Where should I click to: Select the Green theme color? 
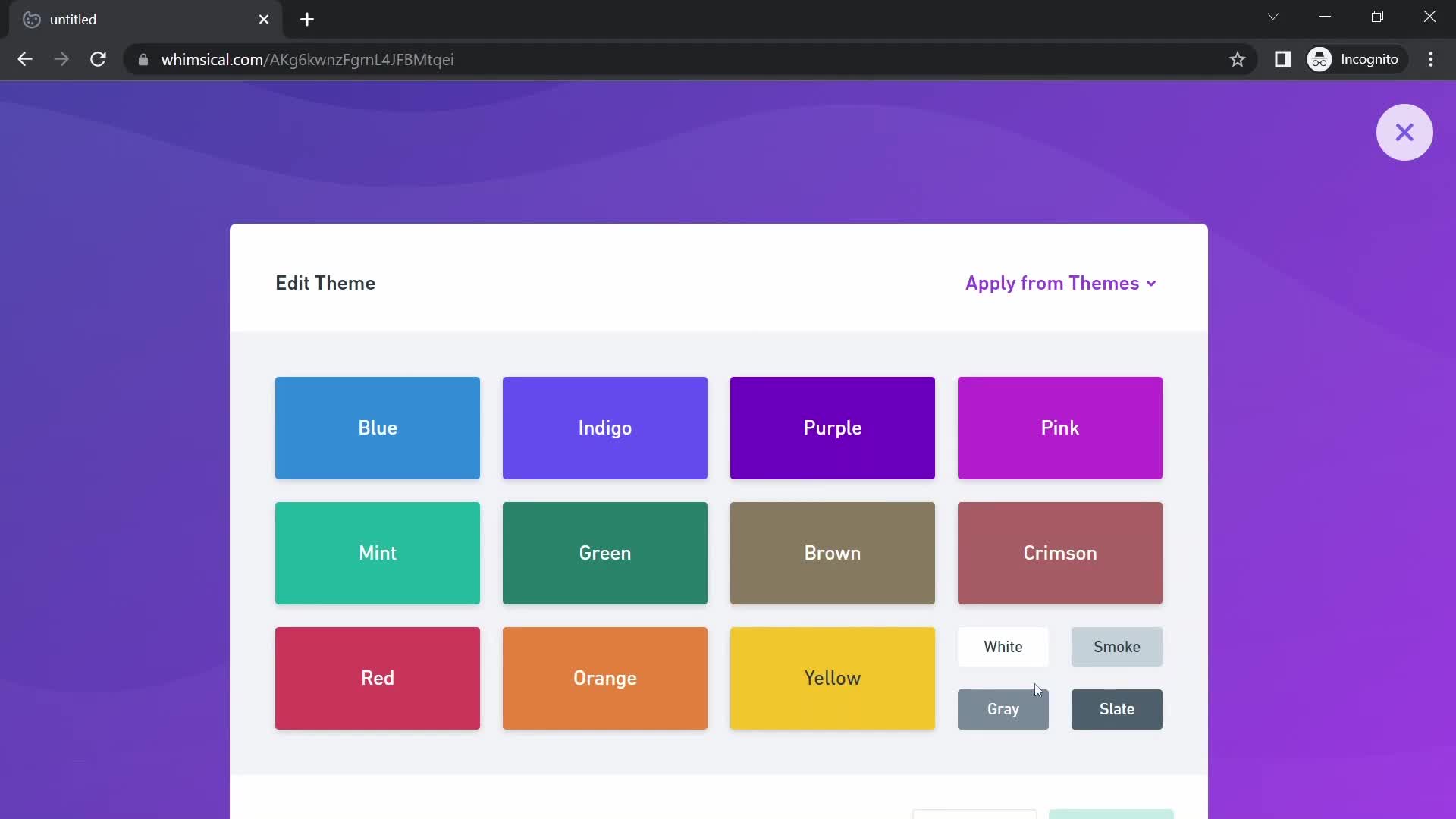605,553
